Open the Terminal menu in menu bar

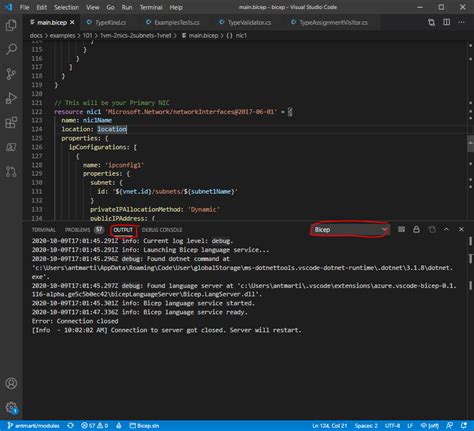(x=151, y=7)
